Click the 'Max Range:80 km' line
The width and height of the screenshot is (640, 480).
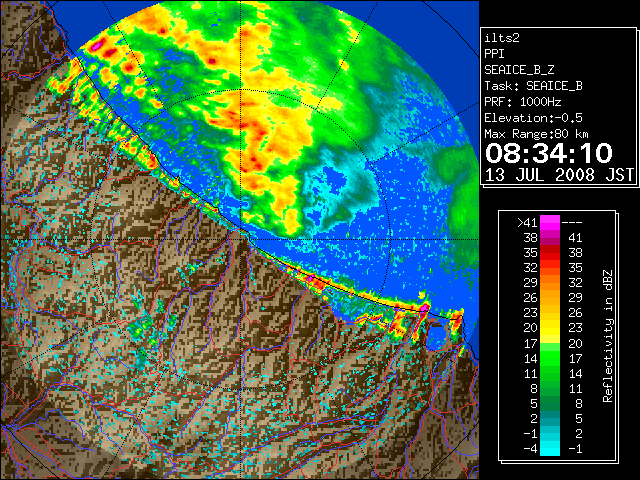pyautogui.click(x=536, y=134)
